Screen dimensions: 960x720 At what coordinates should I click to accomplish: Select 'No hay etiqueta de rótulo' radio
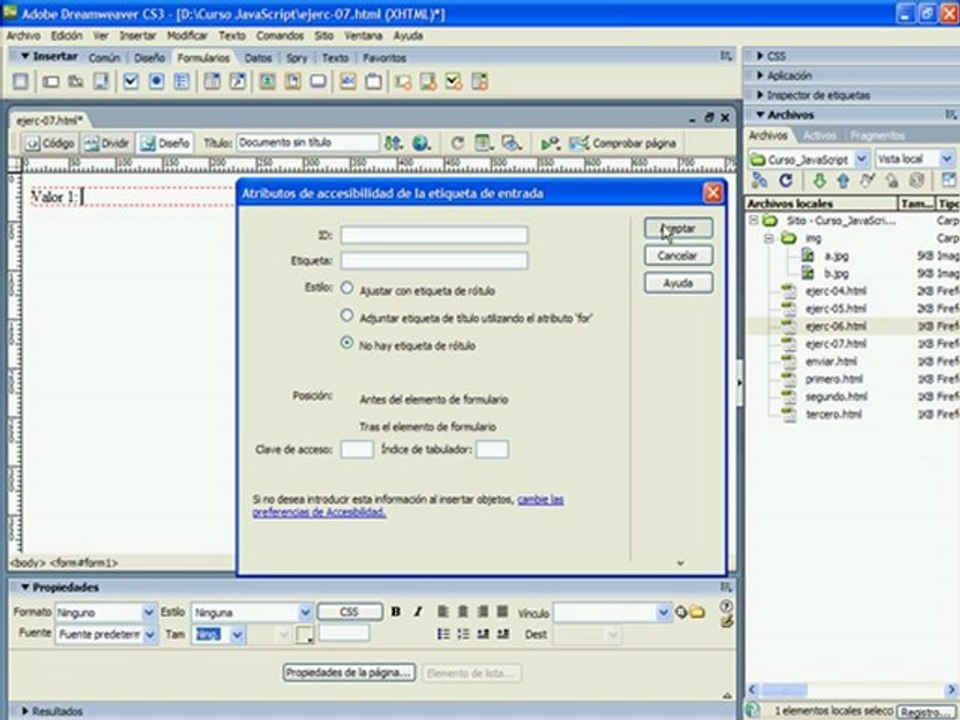coord(347,343)
